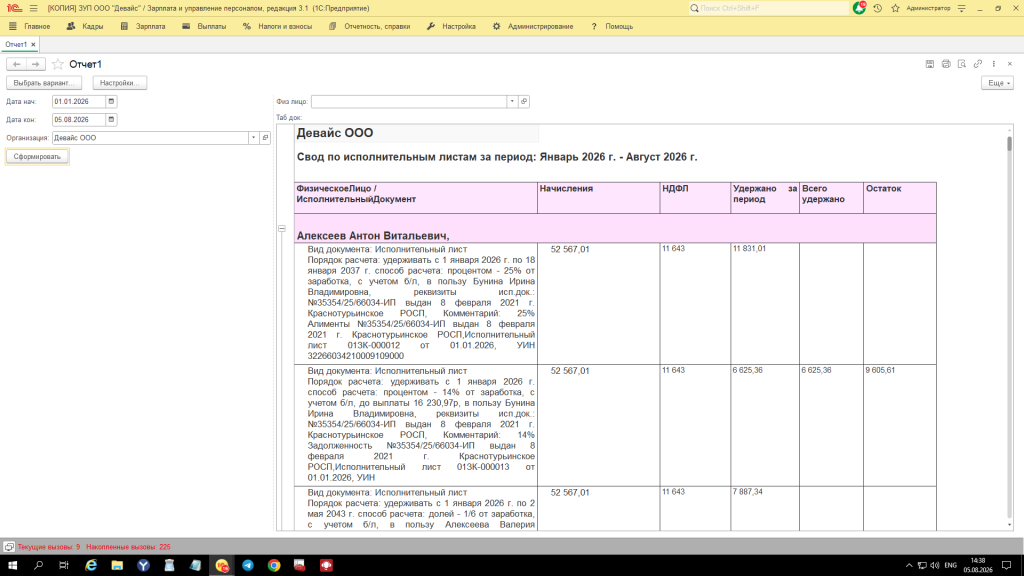Add Отчет1 to favorites star
Image resolution: width=1024 pixels, height=576 pixels.
tap(57, 64)
